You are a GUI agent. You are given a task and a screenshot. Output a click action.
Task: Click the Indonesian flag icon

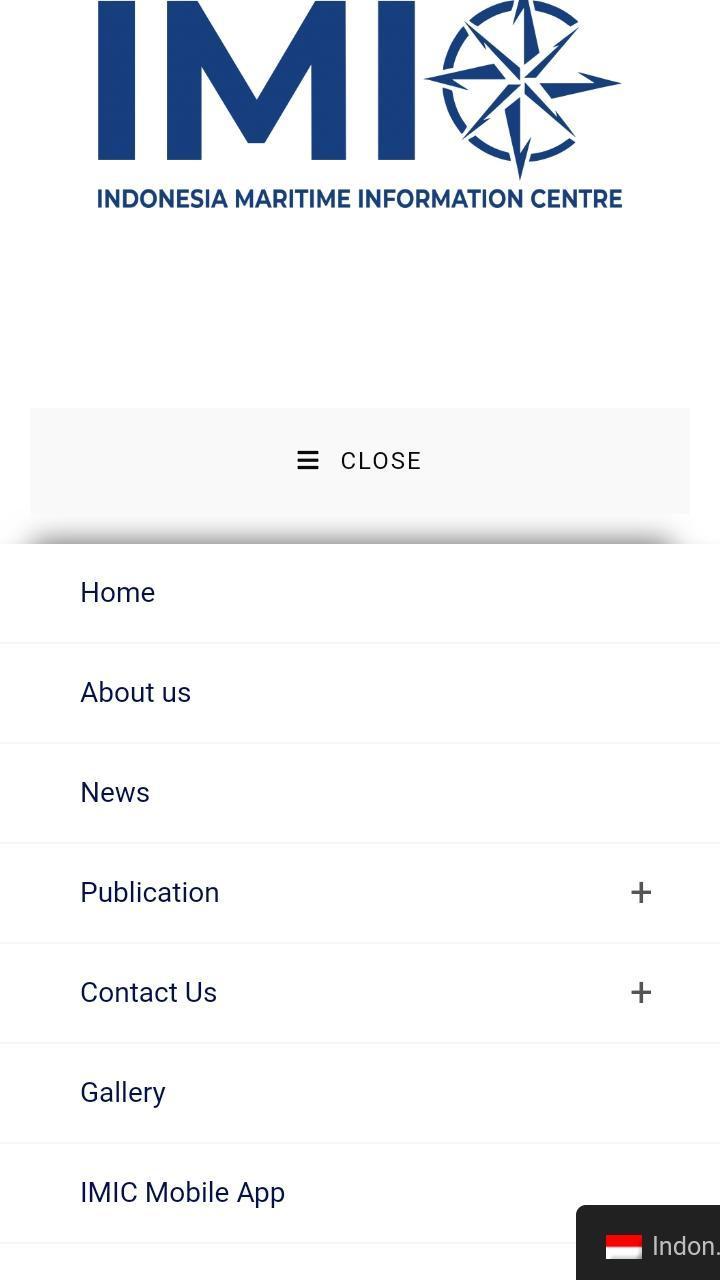pos(624,1246)
